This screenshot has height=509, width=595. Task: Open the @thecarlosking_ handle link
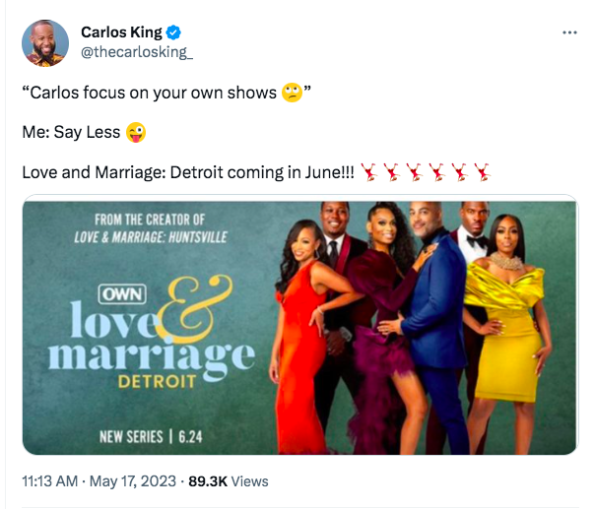[x=137, y=52]
